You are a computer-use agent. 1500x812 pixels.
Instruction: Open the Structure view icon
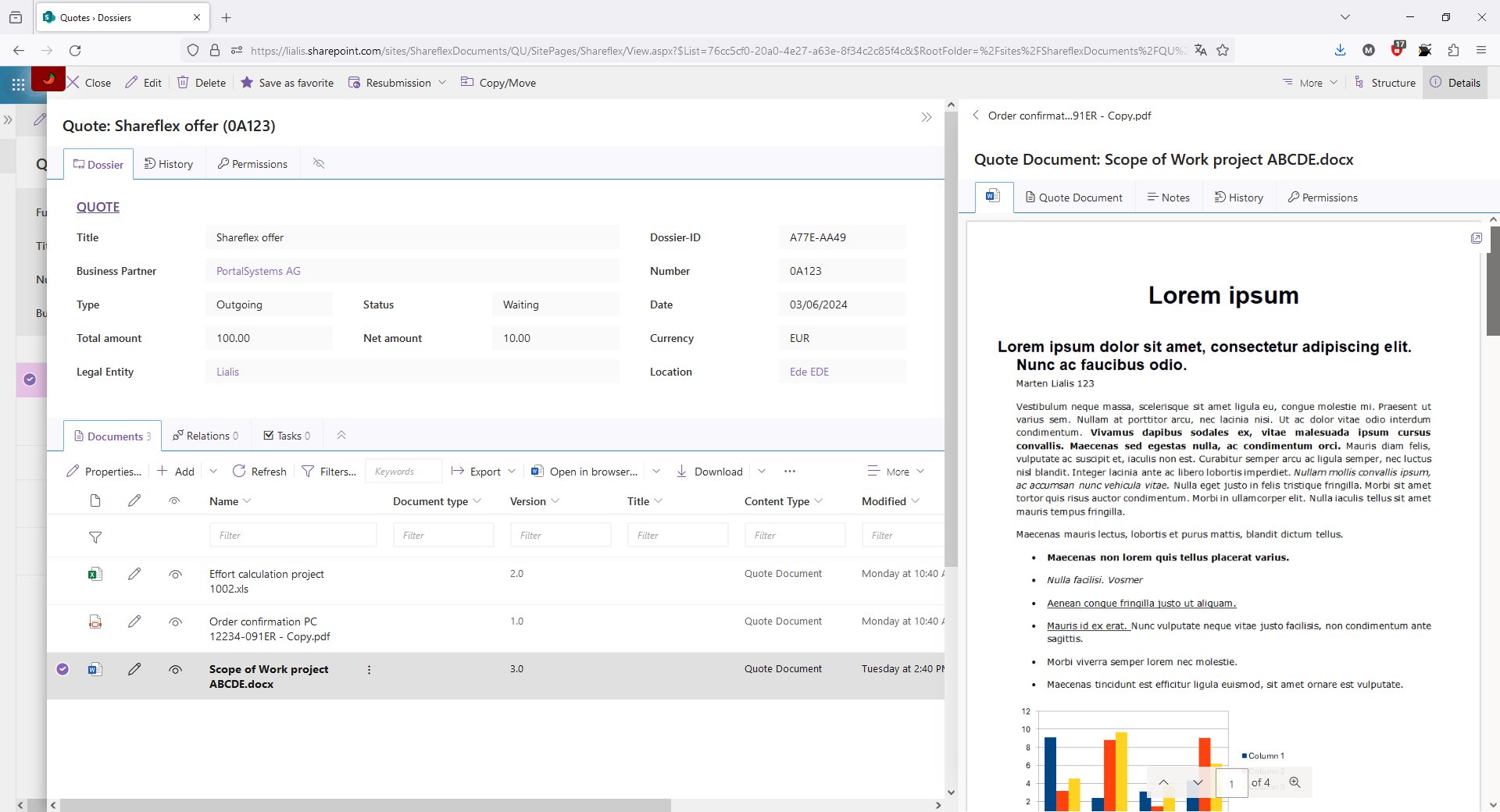click(x=1359, y=82)
